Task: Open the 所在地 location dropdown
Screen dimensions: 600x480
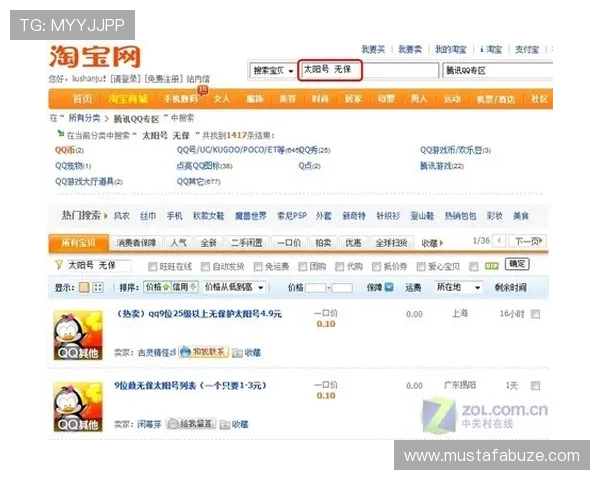Action: 459,287
